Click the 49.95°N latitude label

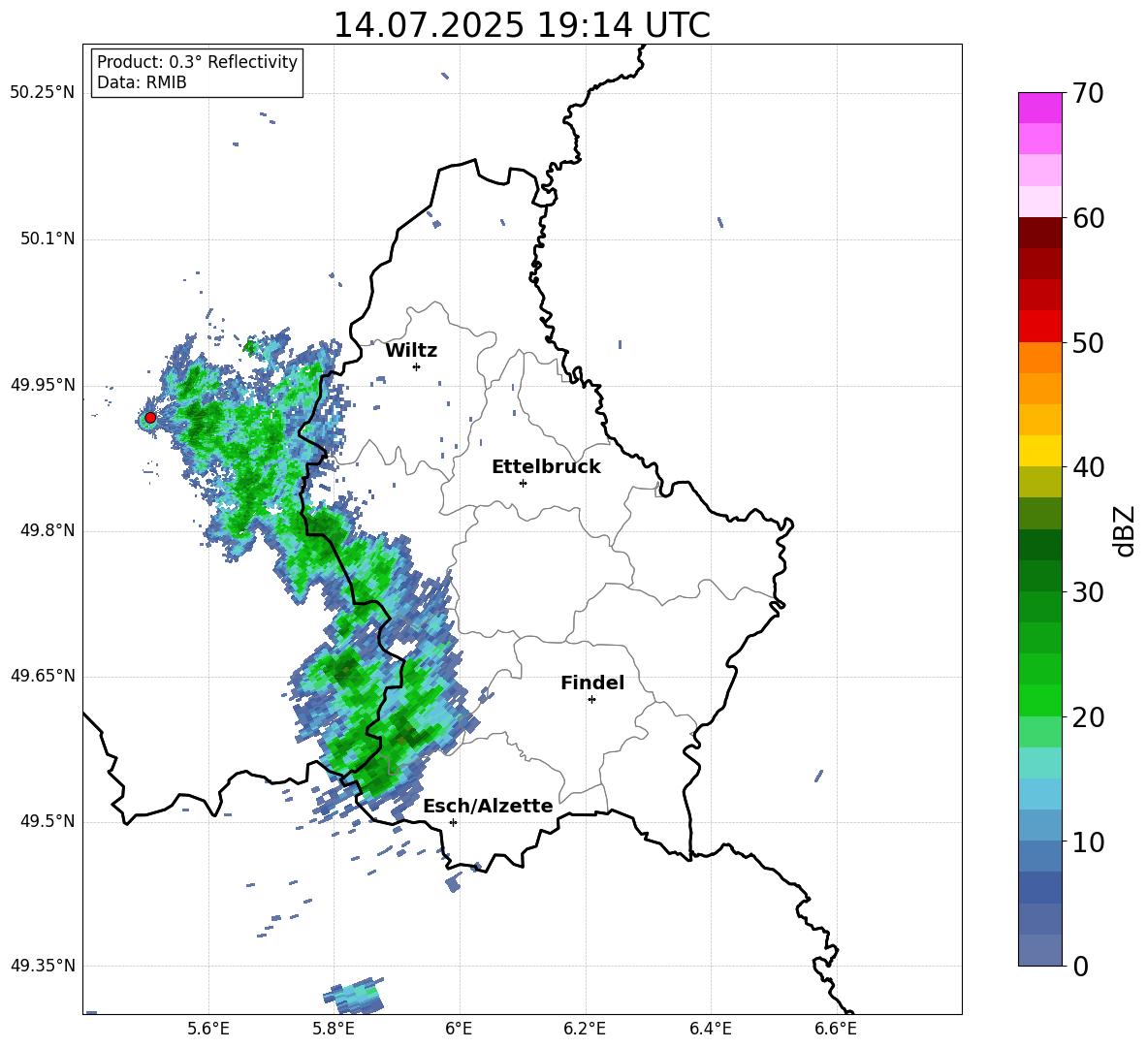(43, 385)
